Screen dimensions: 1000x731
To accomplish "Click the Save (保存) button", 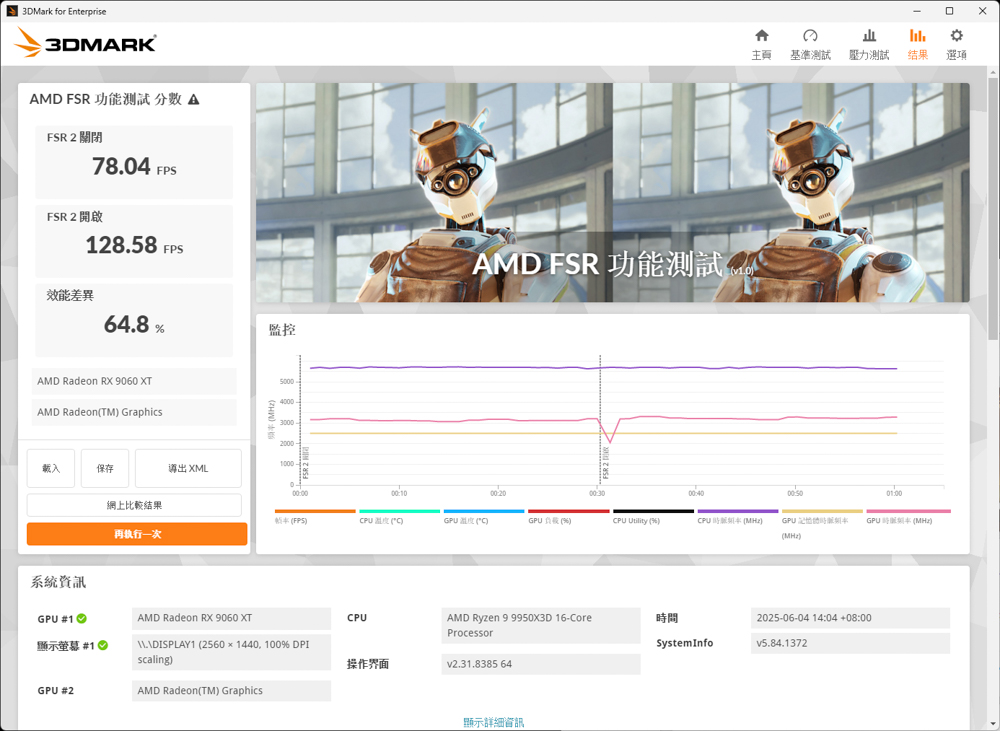I will [105, 468].
